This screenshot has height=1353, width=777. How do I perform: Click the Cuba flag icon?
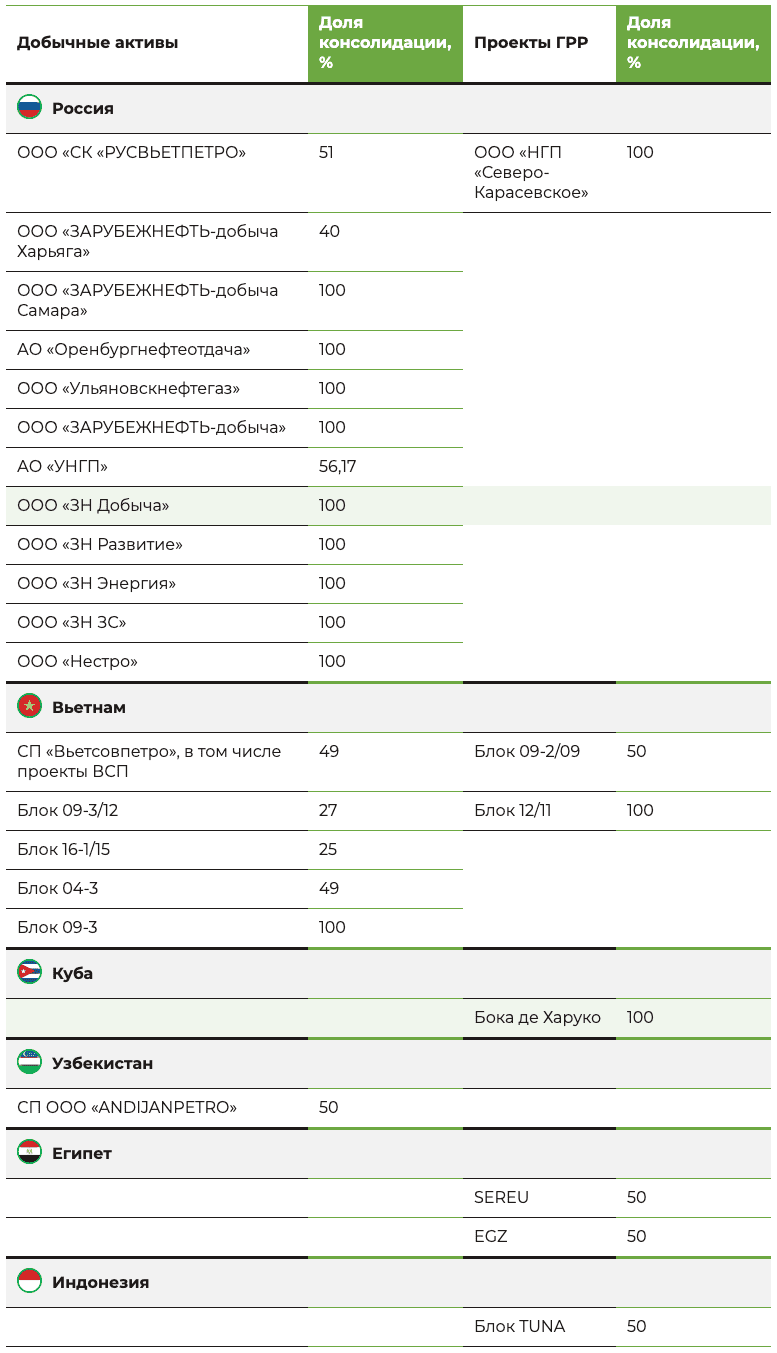[x=29, y=973]
